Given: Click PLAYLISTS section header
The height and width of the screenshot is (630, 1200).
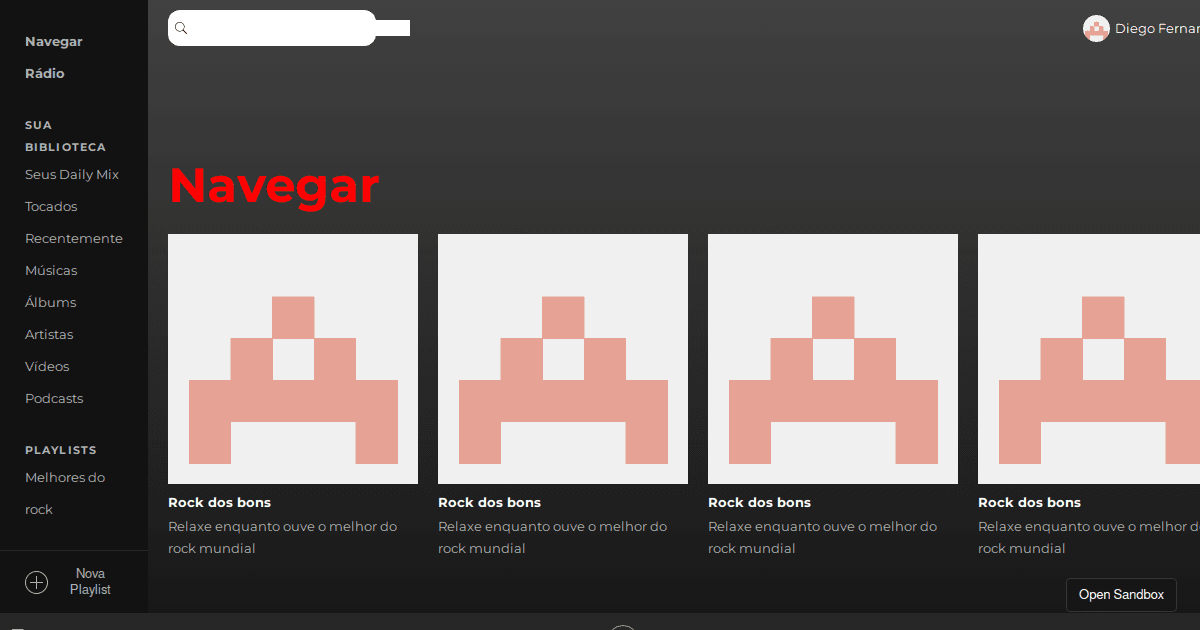Looking at the screenshot, I should click(61, 451).
